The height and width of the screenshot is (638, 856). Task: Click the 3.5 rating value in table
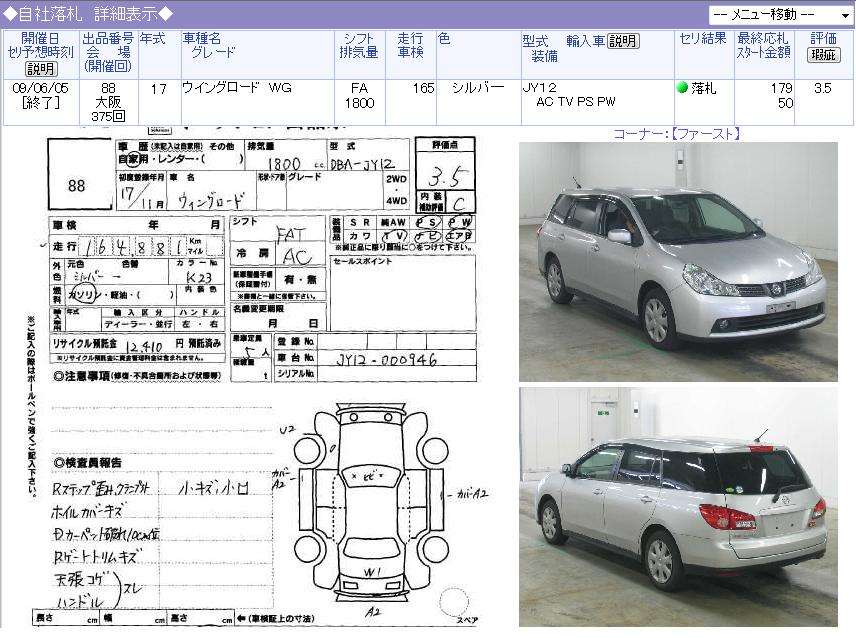tap(822, 88)
